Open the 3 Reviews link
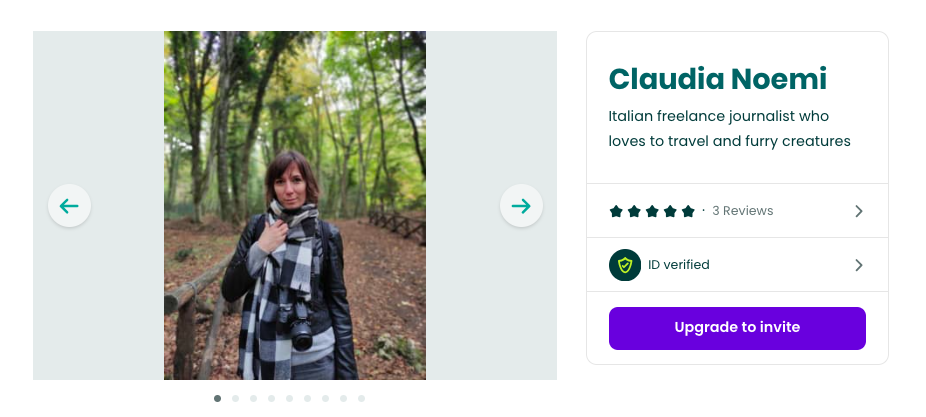 pos(742,211)
